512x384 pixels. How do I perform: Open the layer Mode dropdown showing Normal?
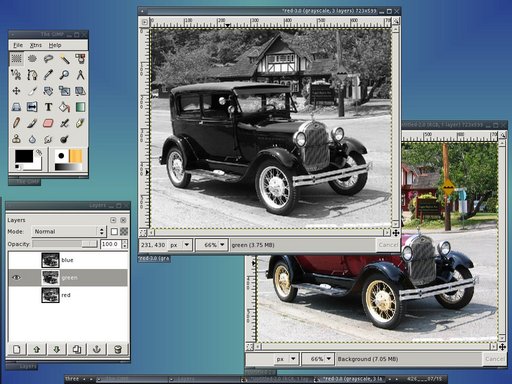69,231
